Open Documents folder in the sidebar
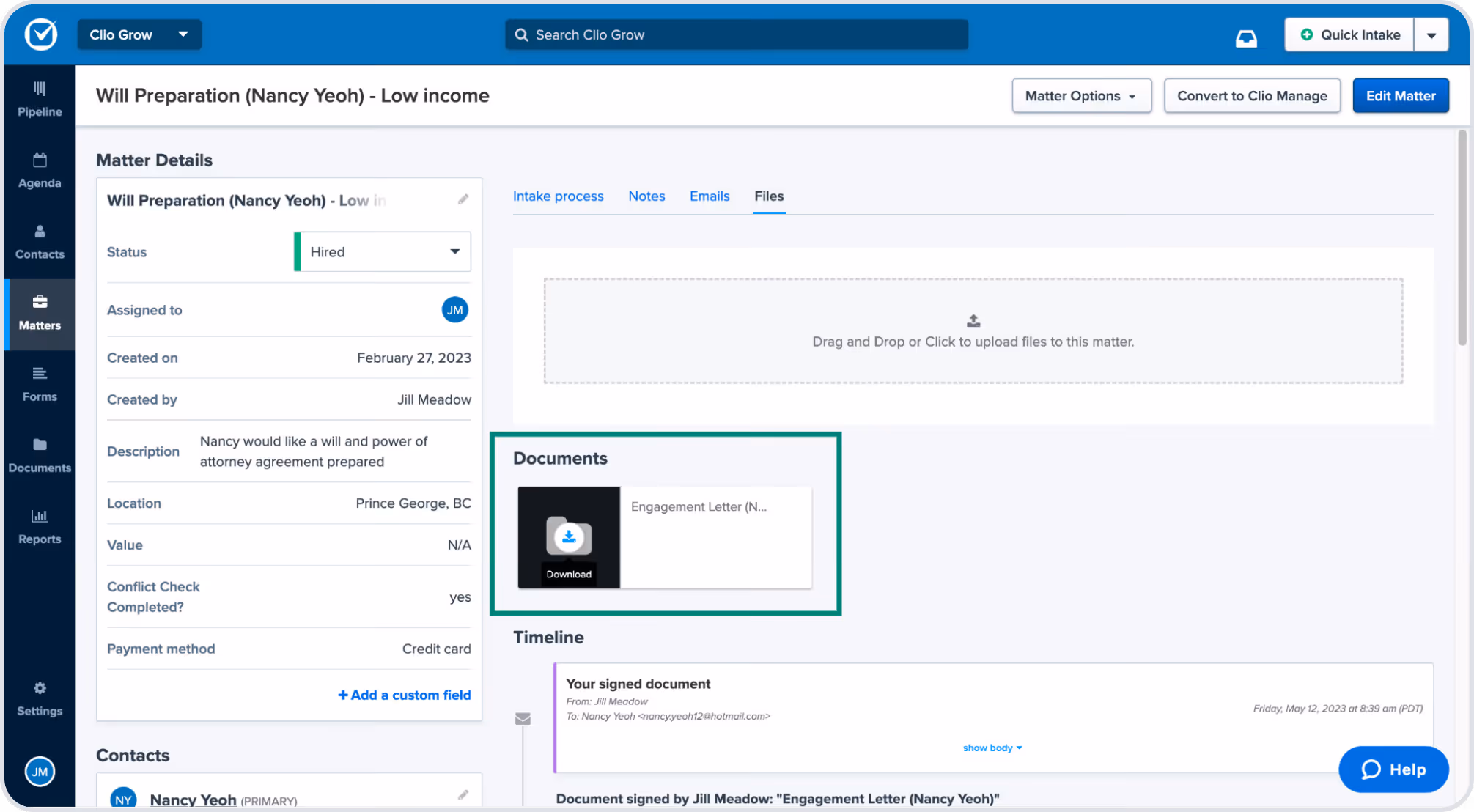Screen dimensions: 1474x812 (40, 456)
